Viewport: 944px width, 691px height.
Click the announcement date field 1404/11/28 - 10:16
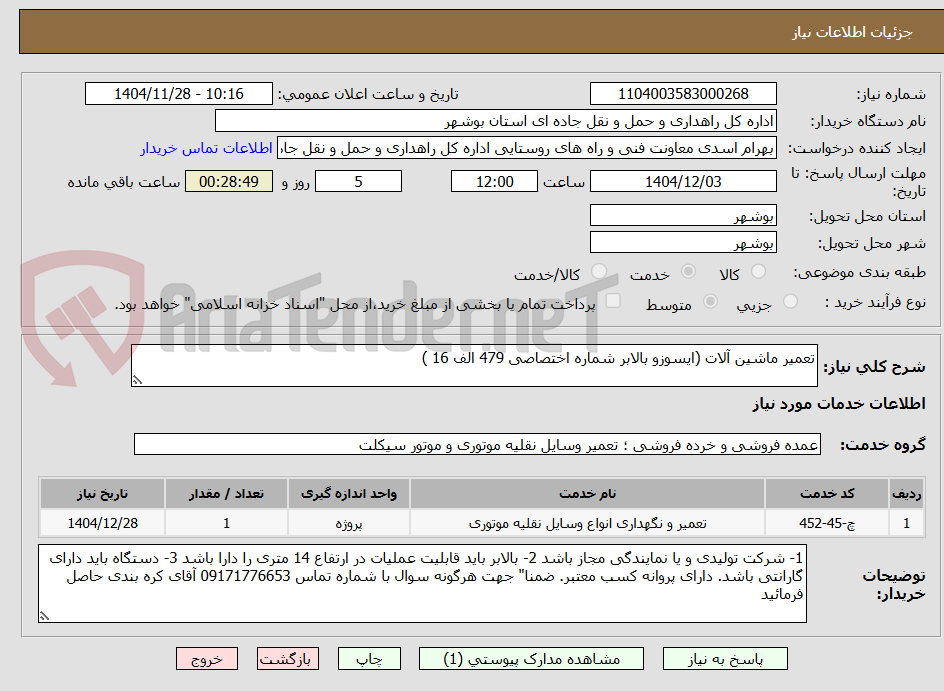click(179, 94)
